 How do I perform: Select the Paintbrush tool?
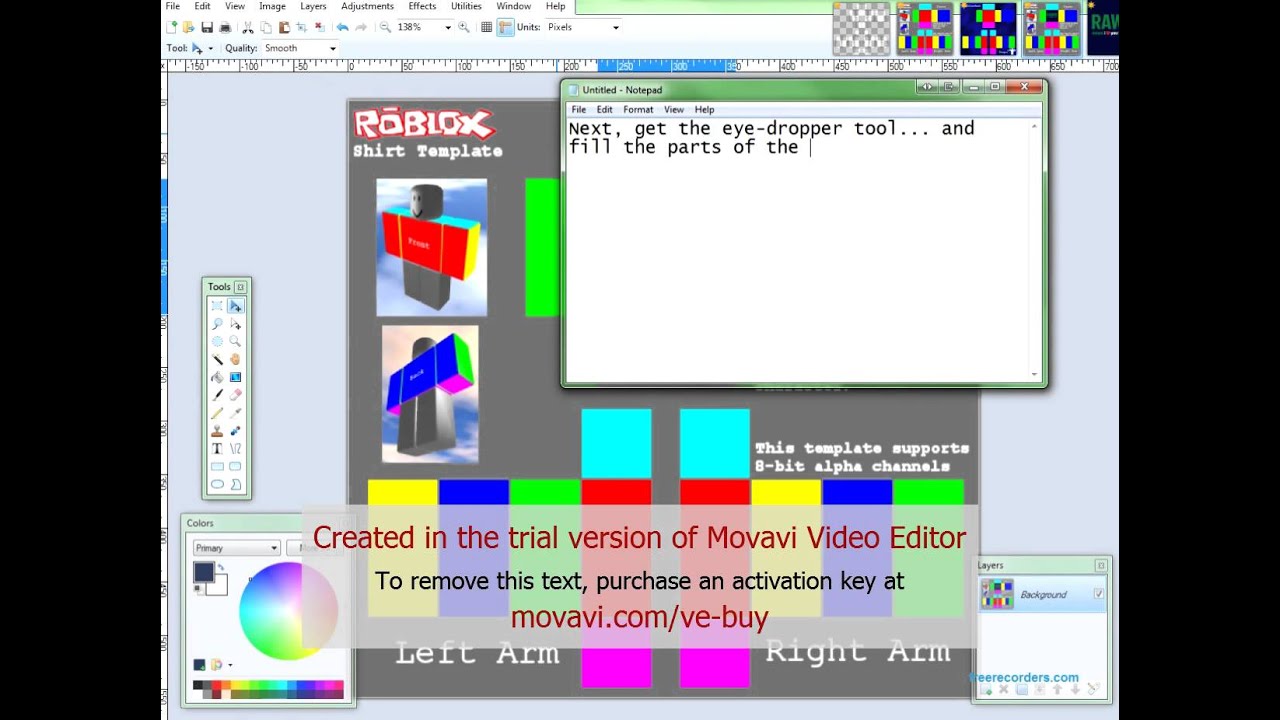(217, 395)
